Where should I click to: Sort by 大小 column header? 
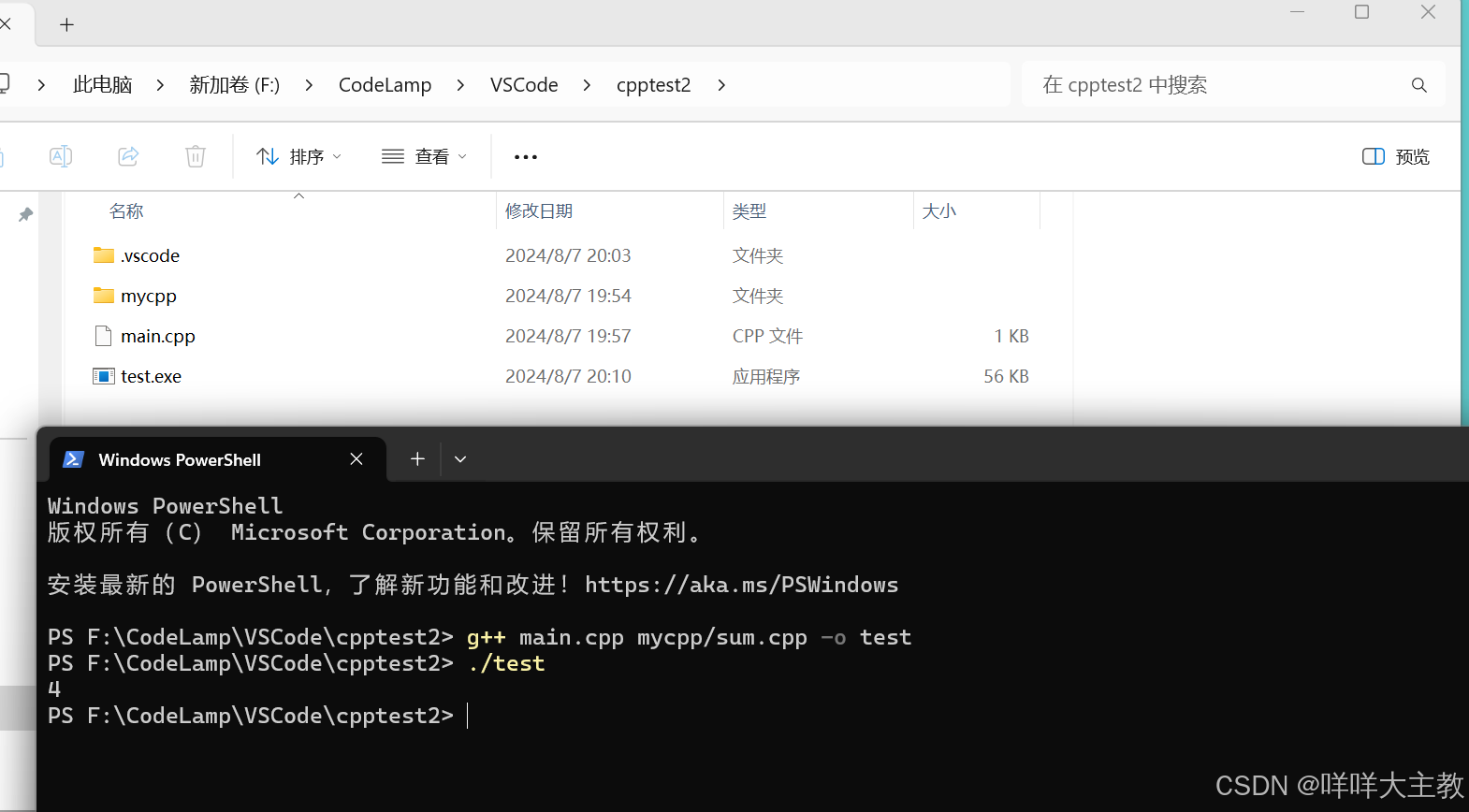(x=939, y=211)
